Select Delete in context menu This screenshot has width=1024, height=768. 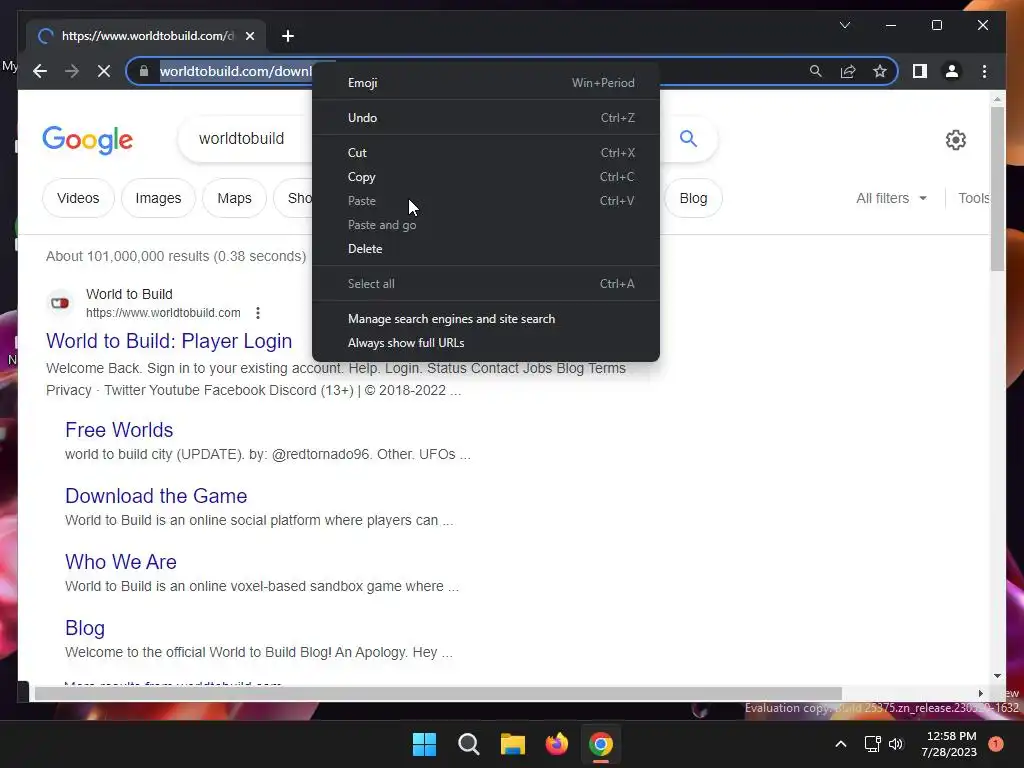click(x=486, y=249)
